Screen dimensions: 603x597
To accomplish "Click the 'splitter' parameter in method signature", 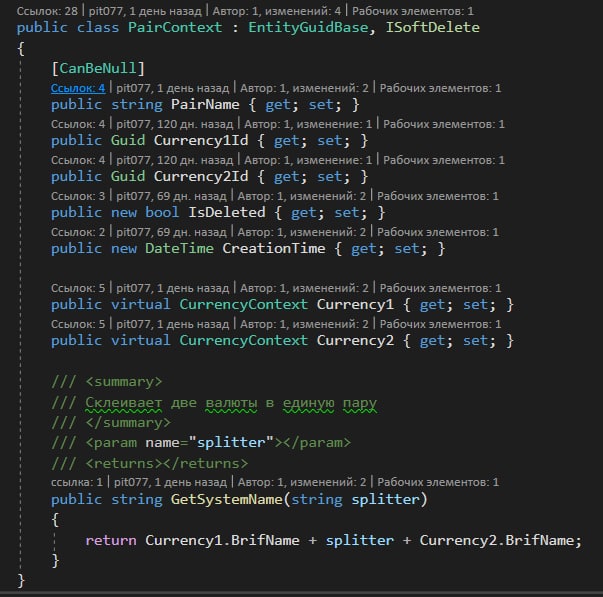I will 385,500.
